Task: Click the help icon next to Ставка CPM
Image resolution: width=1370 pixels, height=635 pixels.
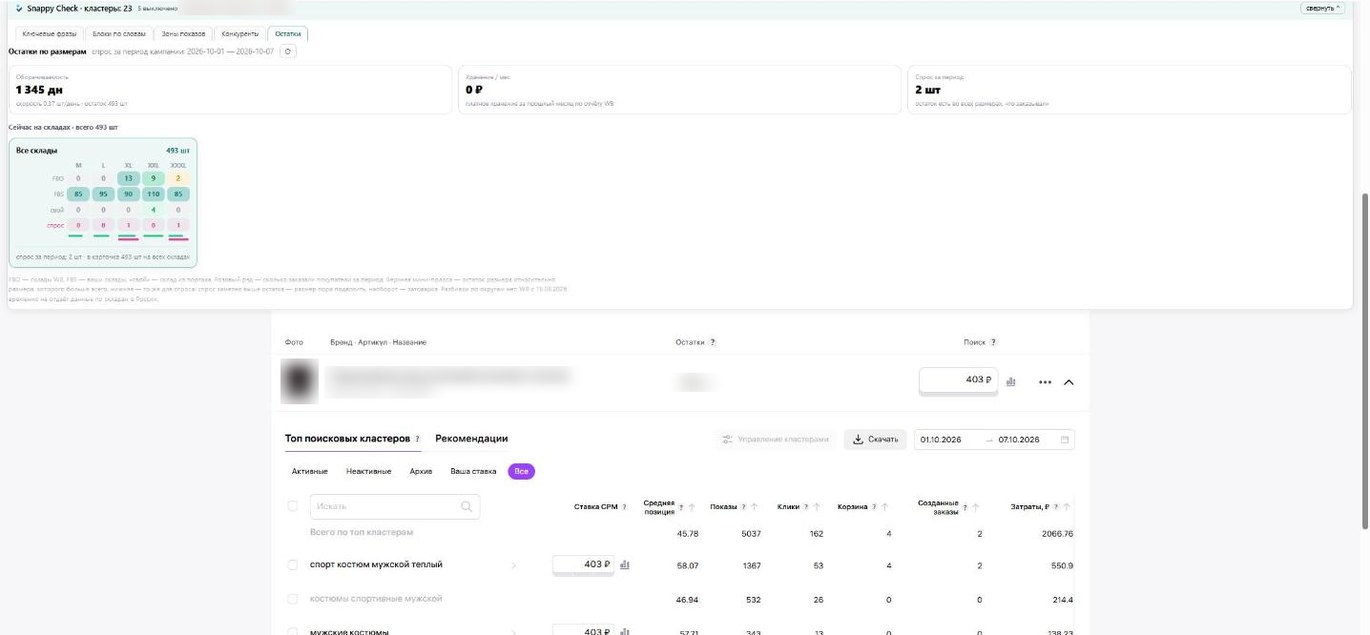Action: pos(625,507)
